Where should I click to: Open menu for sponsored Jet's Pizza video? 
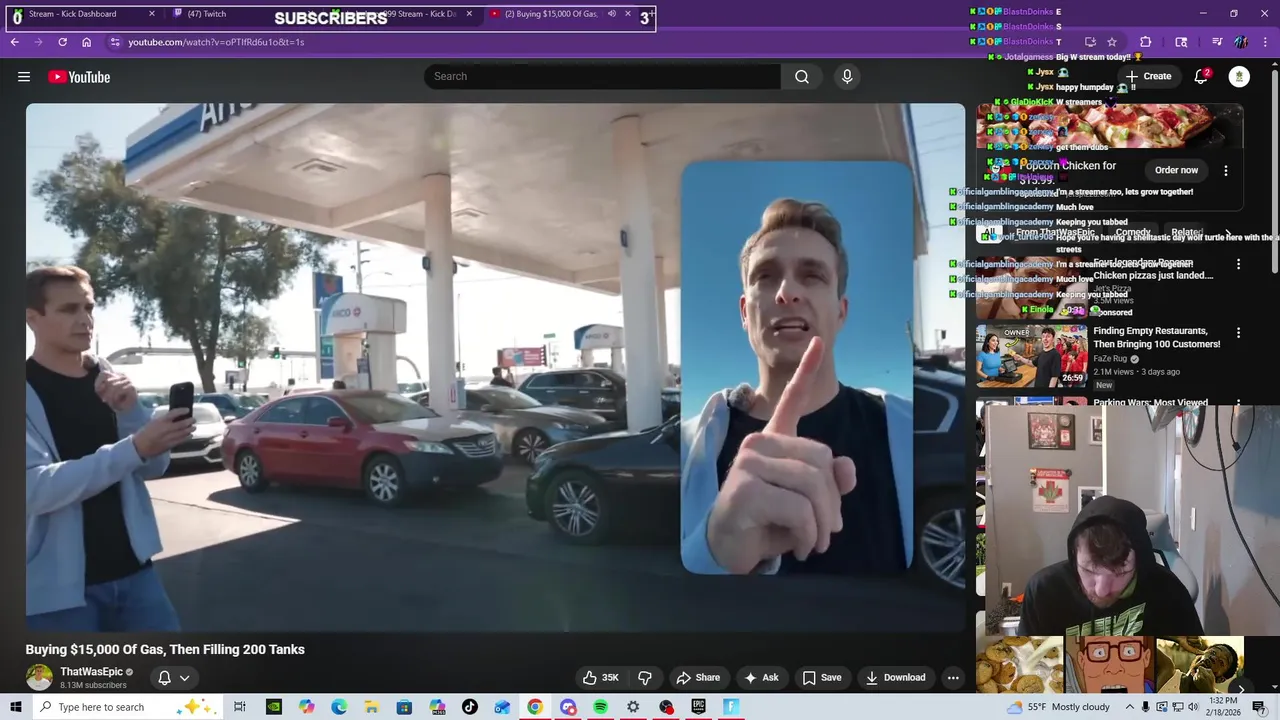click(1238, 264)
